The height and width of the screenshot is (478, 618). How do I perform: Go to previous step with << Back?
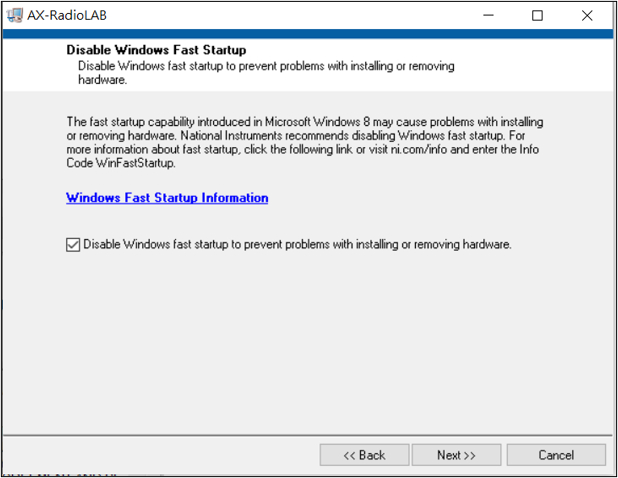(364, 455)
